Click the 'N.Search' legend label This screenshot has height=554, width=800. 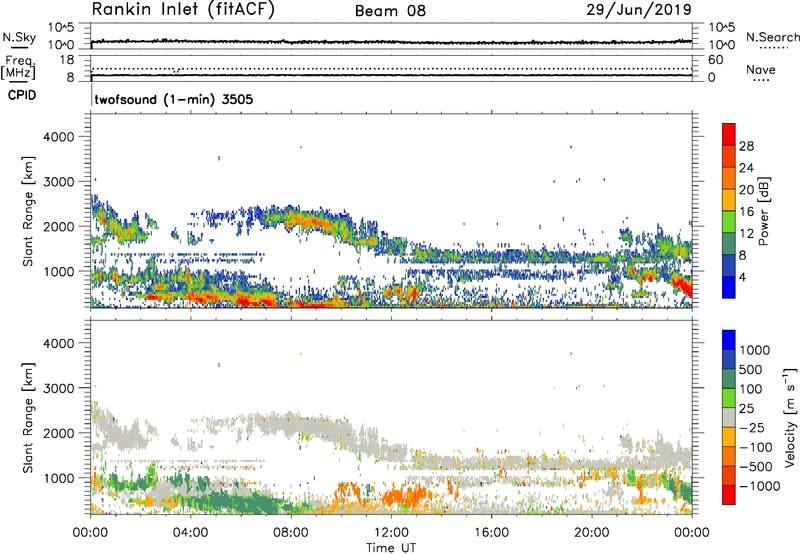click(x=772, y=37)
